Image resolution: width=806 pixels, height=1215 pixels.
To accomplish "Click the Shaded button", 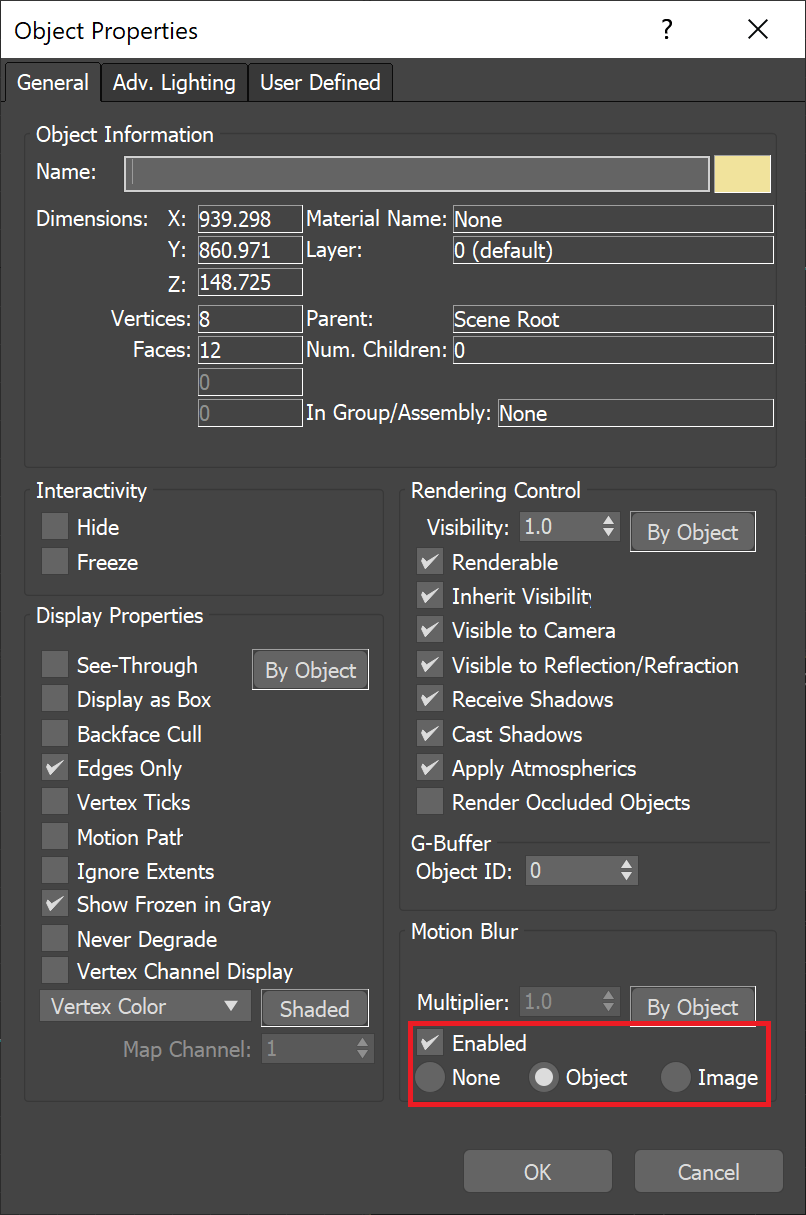I will tap(314, 1009).
